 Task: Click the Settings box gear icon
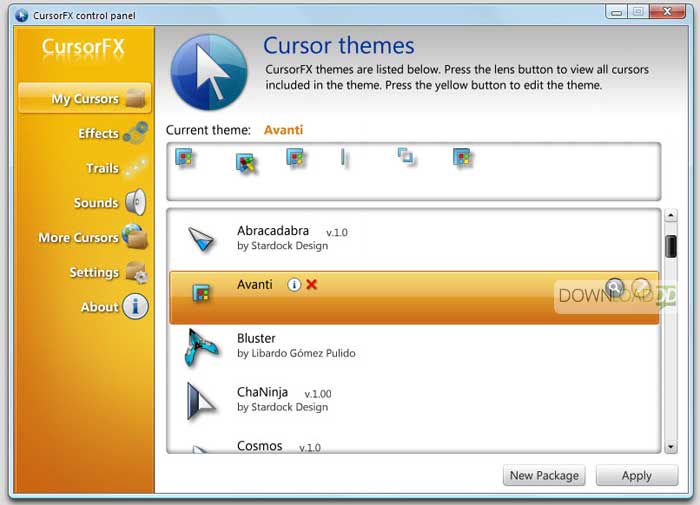coord(136,272)
